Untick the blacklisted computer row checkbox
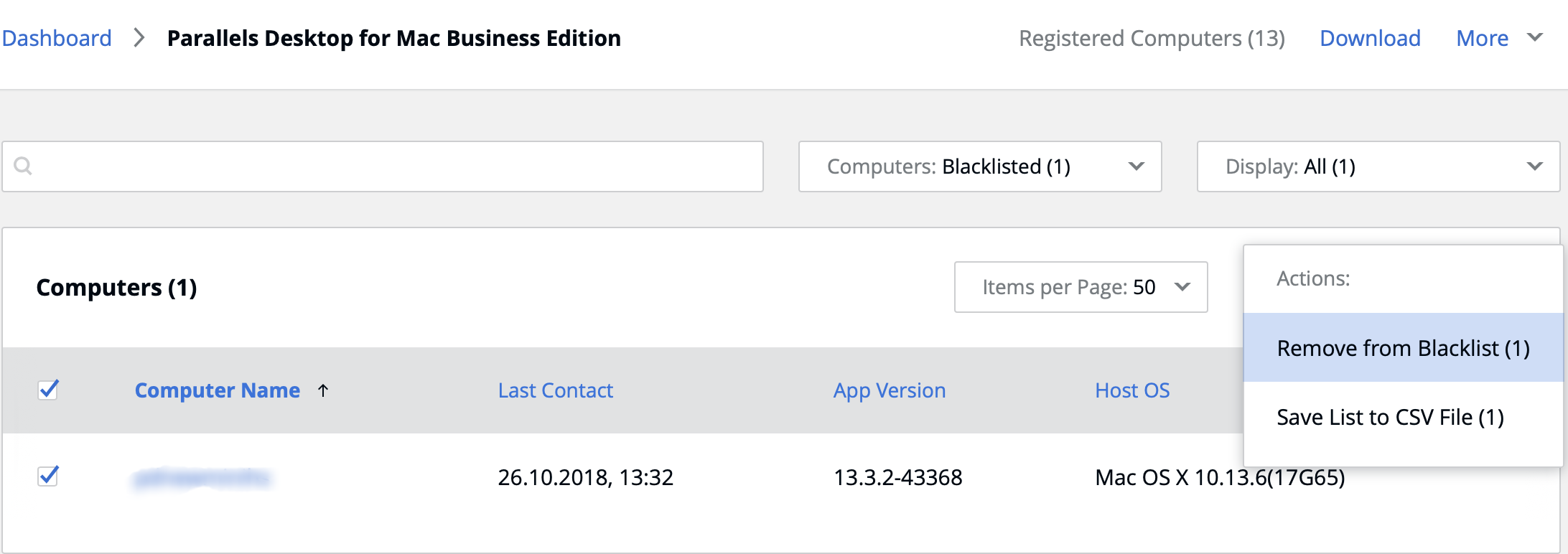This screenshot has width=1568, height=554. [x=48, y=476]
